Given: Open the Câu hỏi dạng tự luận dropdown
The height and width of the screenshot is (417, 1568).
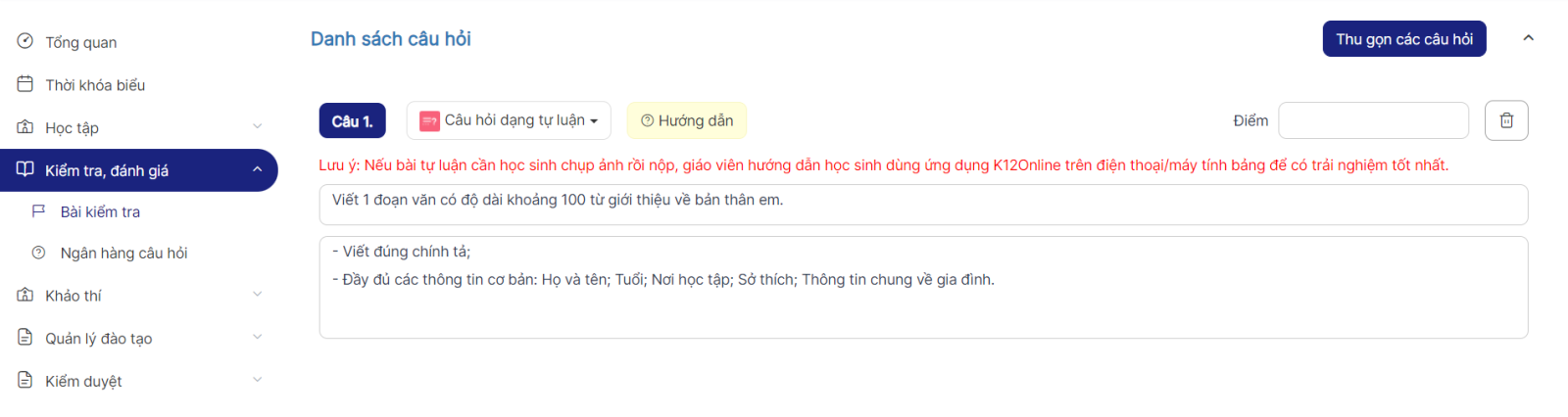Looking at the screenshot, I should 509,120.
